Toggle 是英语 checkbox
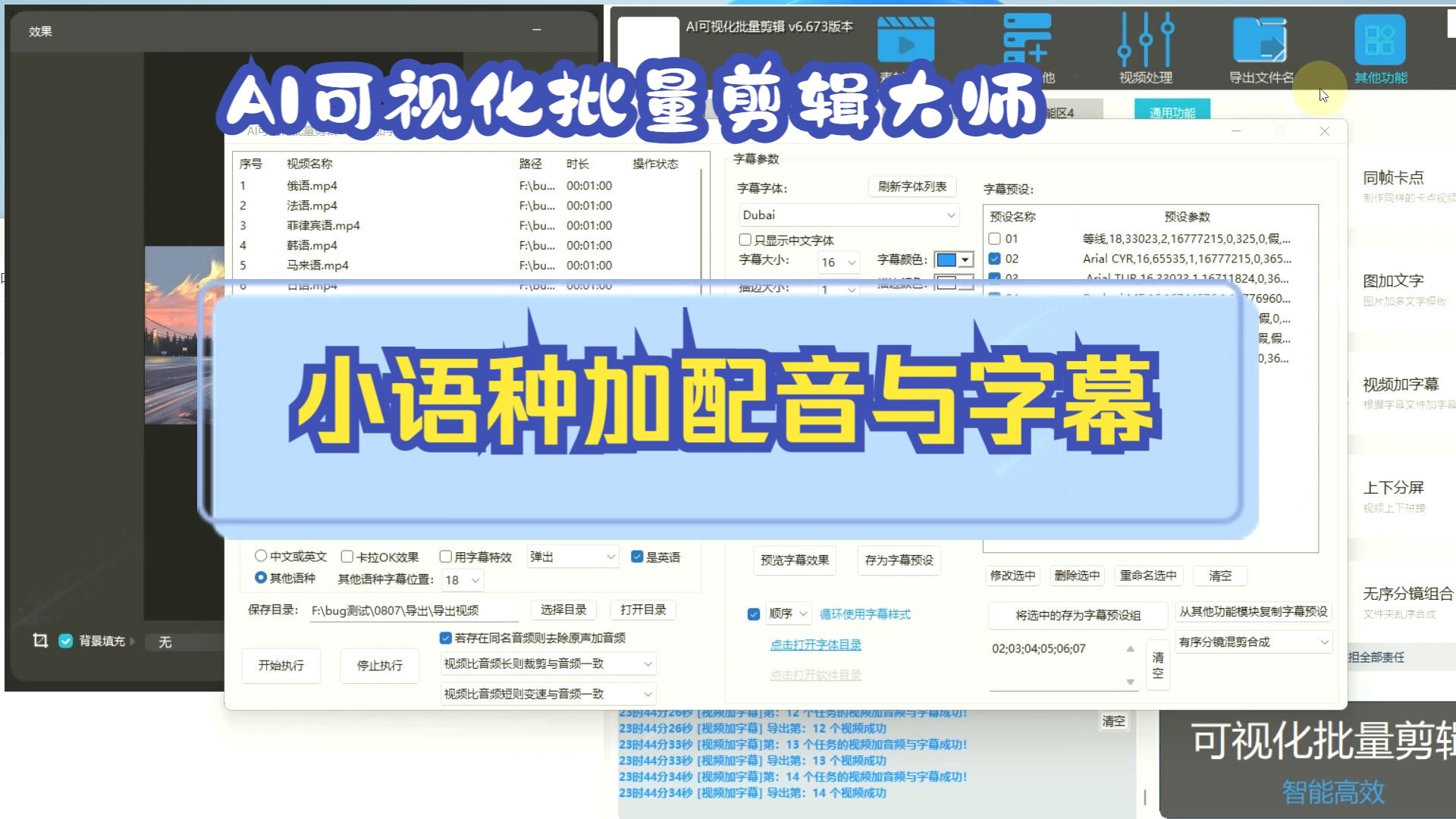1456x819 pixels. point(637,557)
